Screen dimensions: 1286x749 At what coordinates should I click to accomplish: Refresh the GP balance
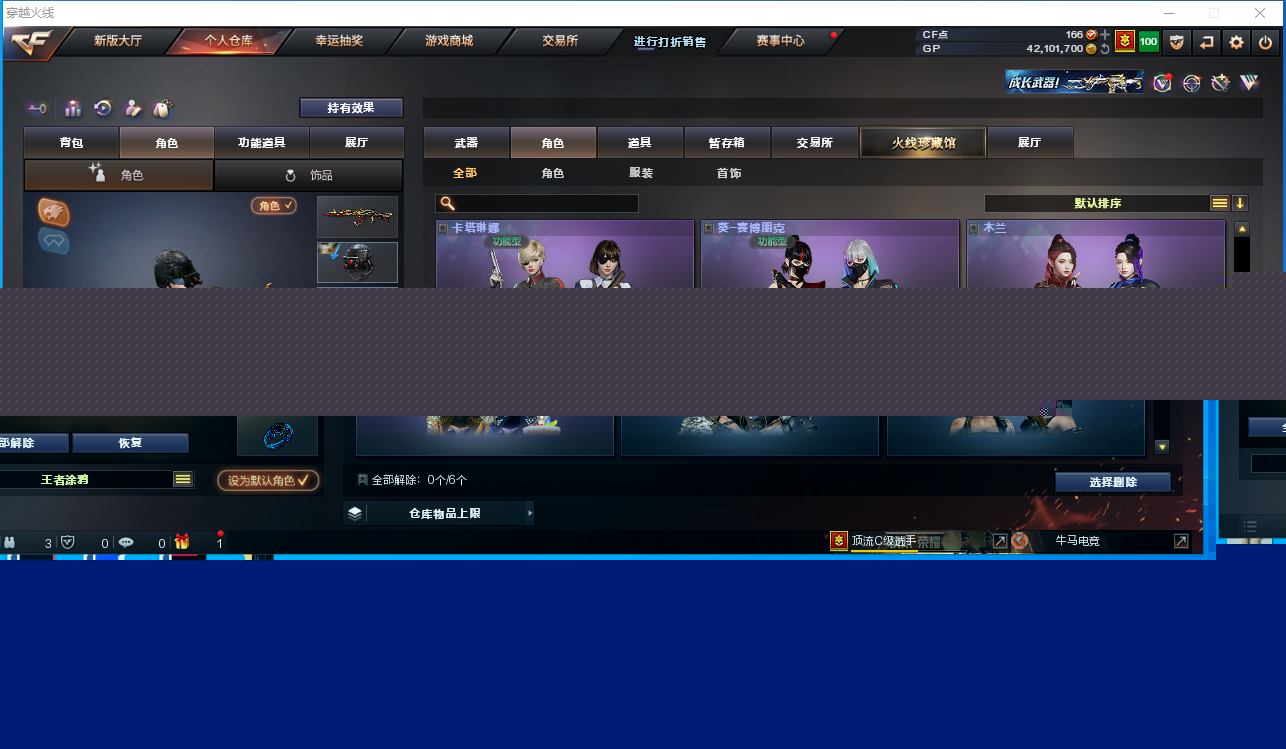click(x=1105, y=48)
